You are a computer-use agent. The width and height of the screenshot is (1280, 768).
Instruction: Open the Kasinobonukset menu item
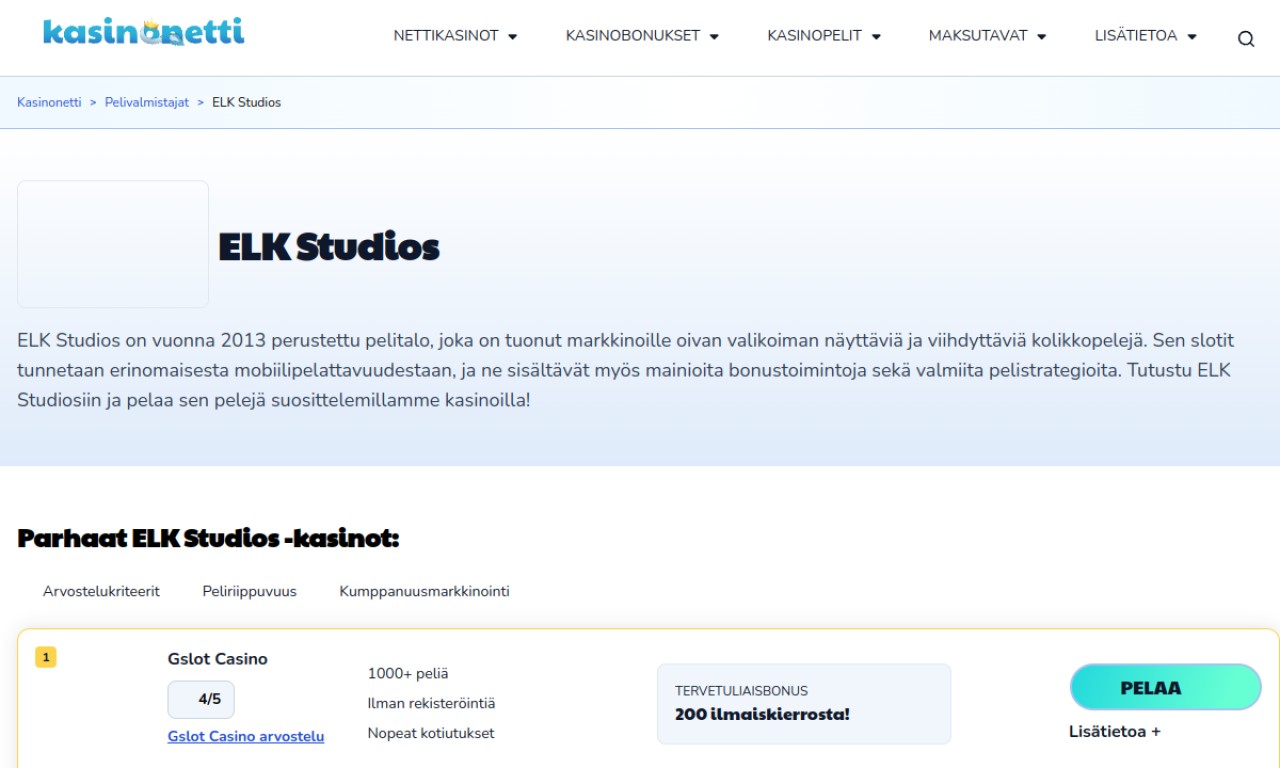click(633, 36)
